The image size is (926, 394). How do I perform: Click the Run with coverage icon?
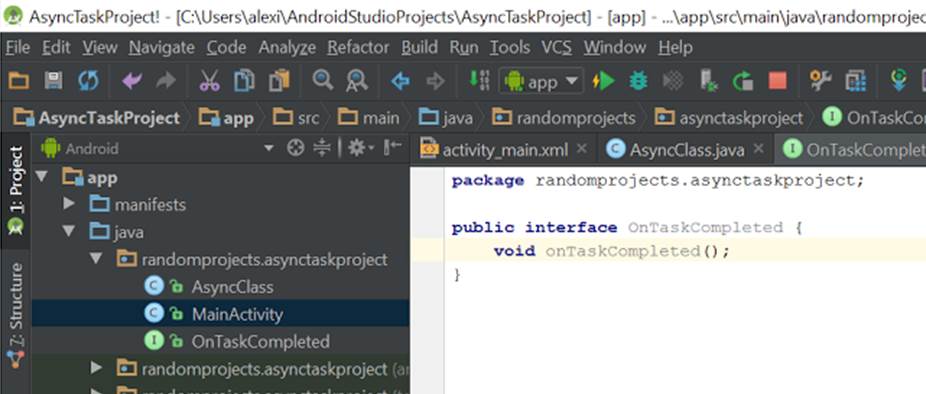click(x=673, y=81)
